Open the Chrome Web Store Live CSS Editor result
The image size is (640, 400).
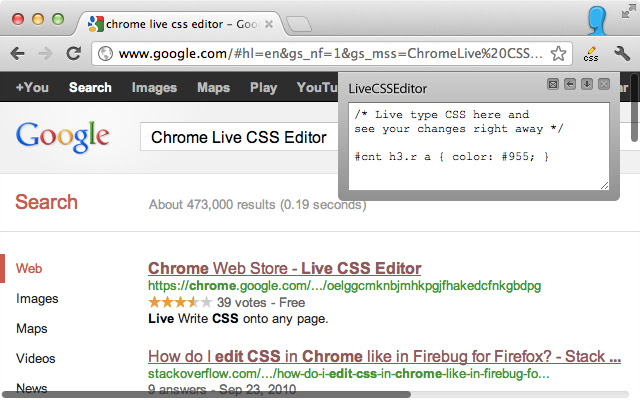[x=284, y=268]
